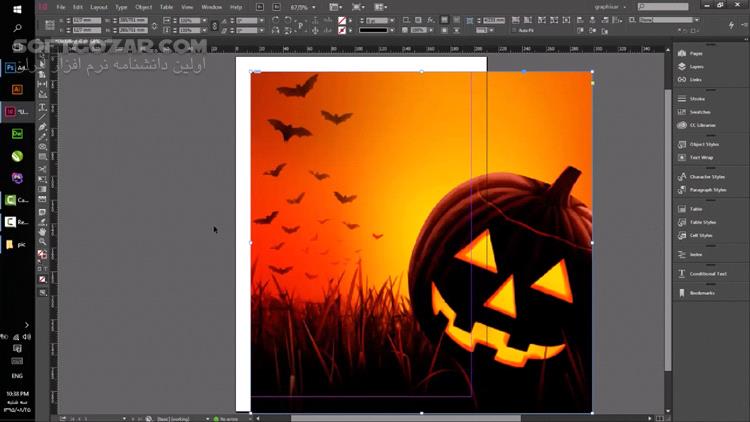Select the Pen tool in the toolbox
The width and height of the screenshot is (750, 422).
(x=43, y=127)
